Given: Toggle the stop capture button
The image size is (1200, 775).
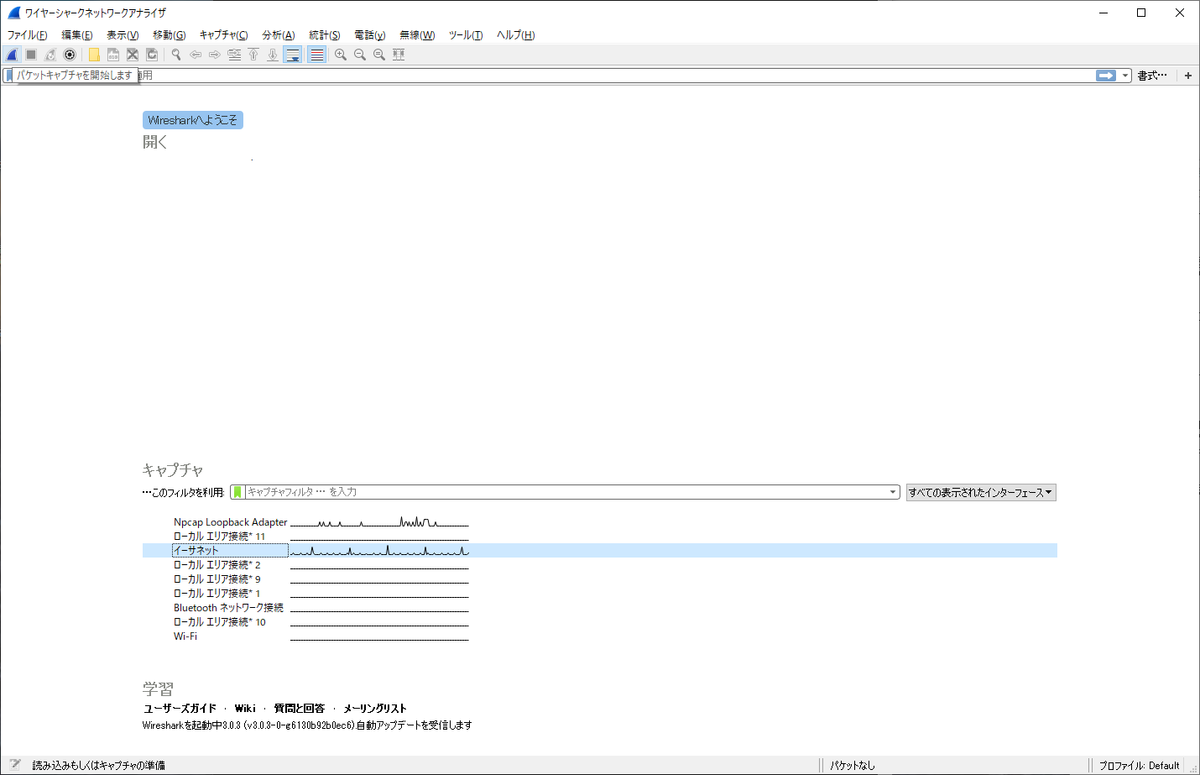Looking at the screenshot, I should click(31, 54).
